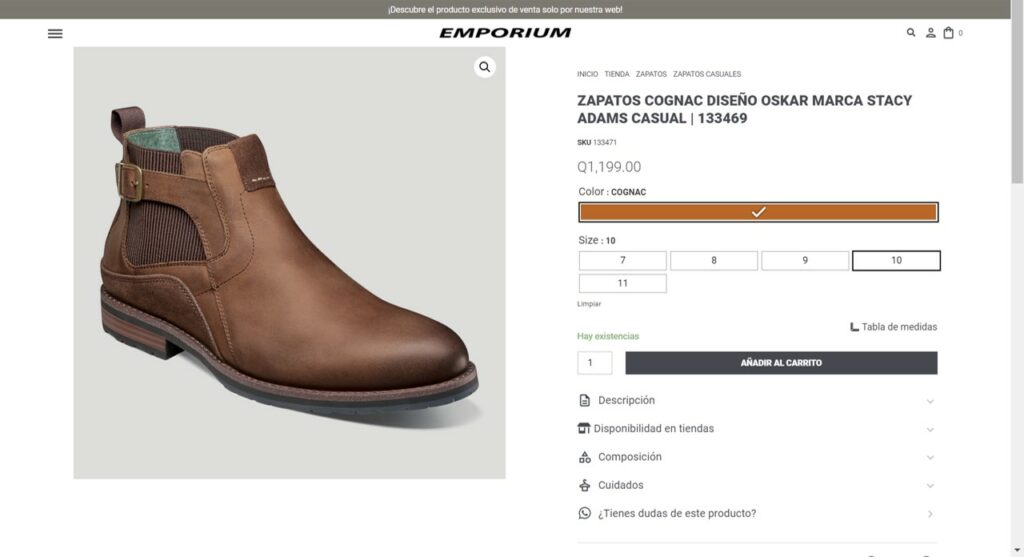1024x557 pixels.
Task: Click the WhatsApp icon for product questions
Action: 584,513
